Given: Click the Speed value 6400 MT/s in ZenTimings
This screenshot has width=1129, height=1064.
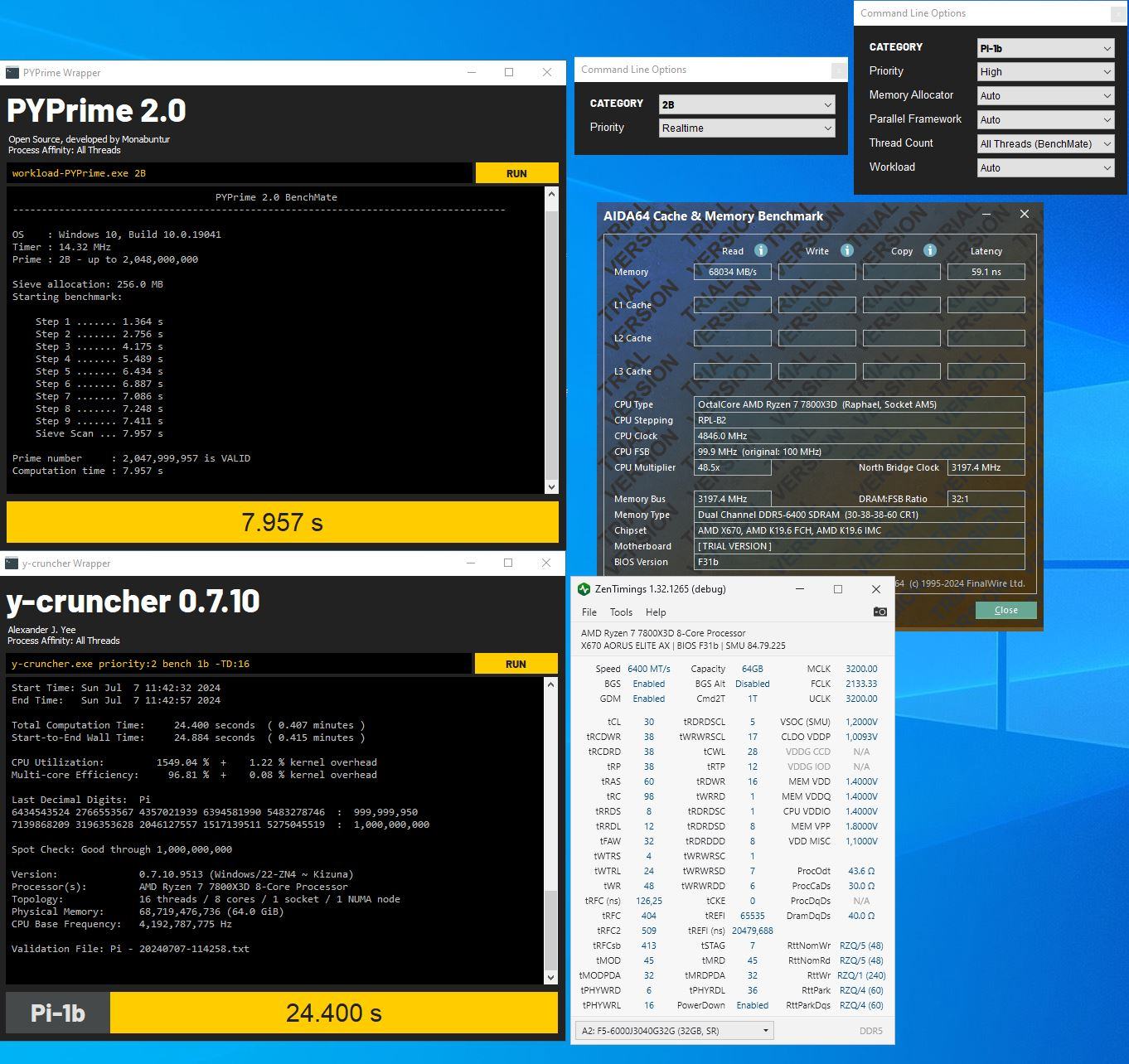Looking at the screenshot, I should (x=649, y=669).
